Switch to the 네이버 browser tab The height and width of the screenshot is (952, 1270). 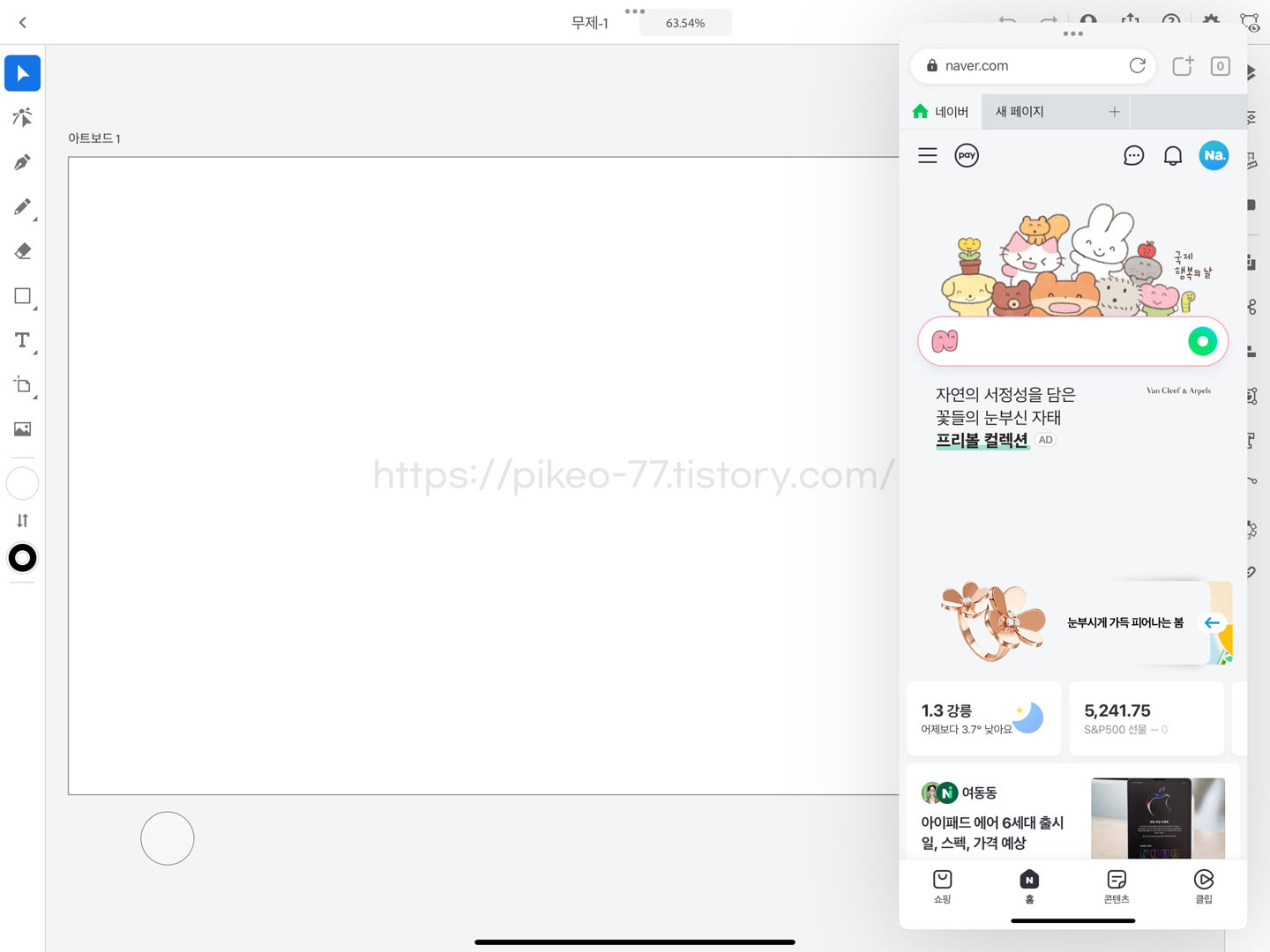[941, 111]
